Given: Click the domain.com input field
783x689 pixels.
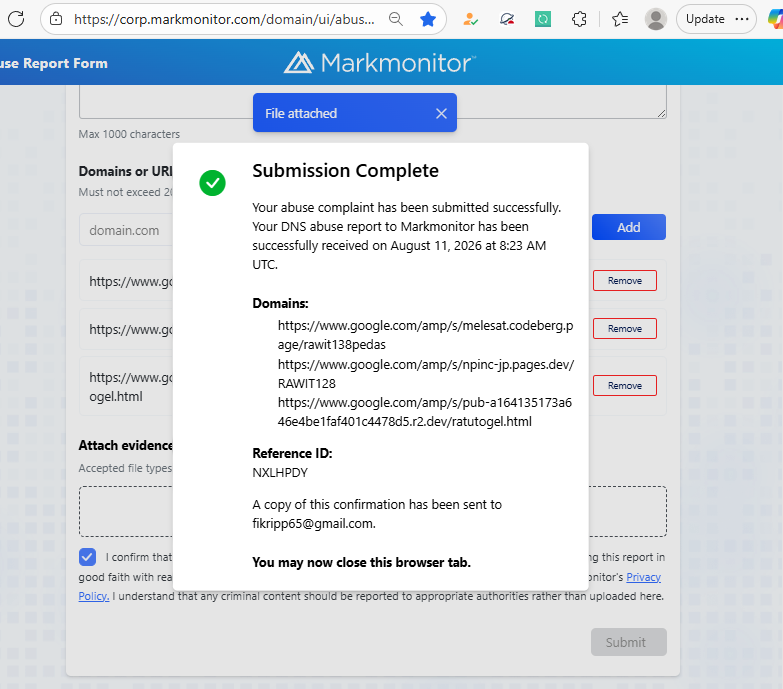Looking at the screenshot, I should point(126,230).
